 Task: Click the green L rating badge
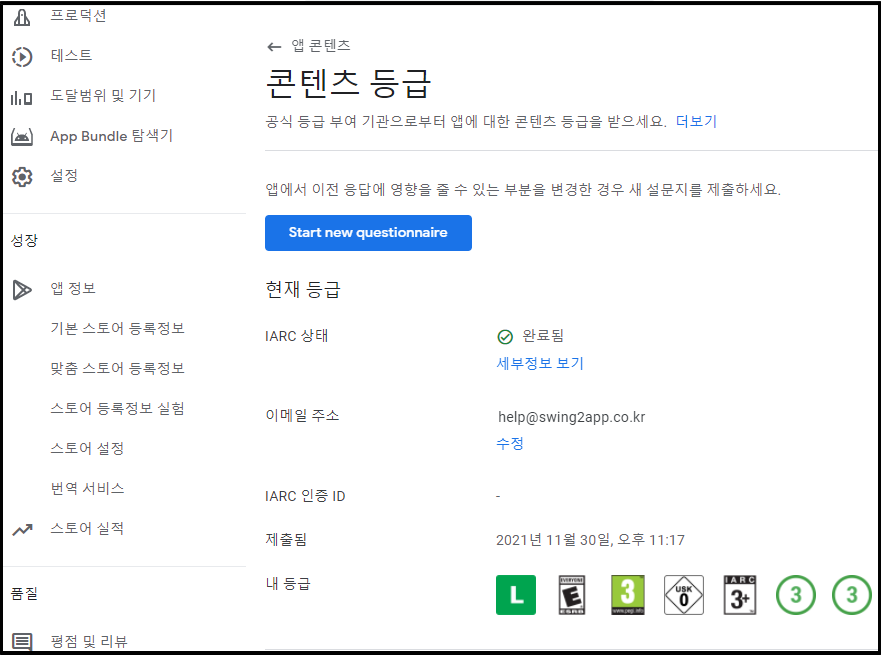(516, 595)
